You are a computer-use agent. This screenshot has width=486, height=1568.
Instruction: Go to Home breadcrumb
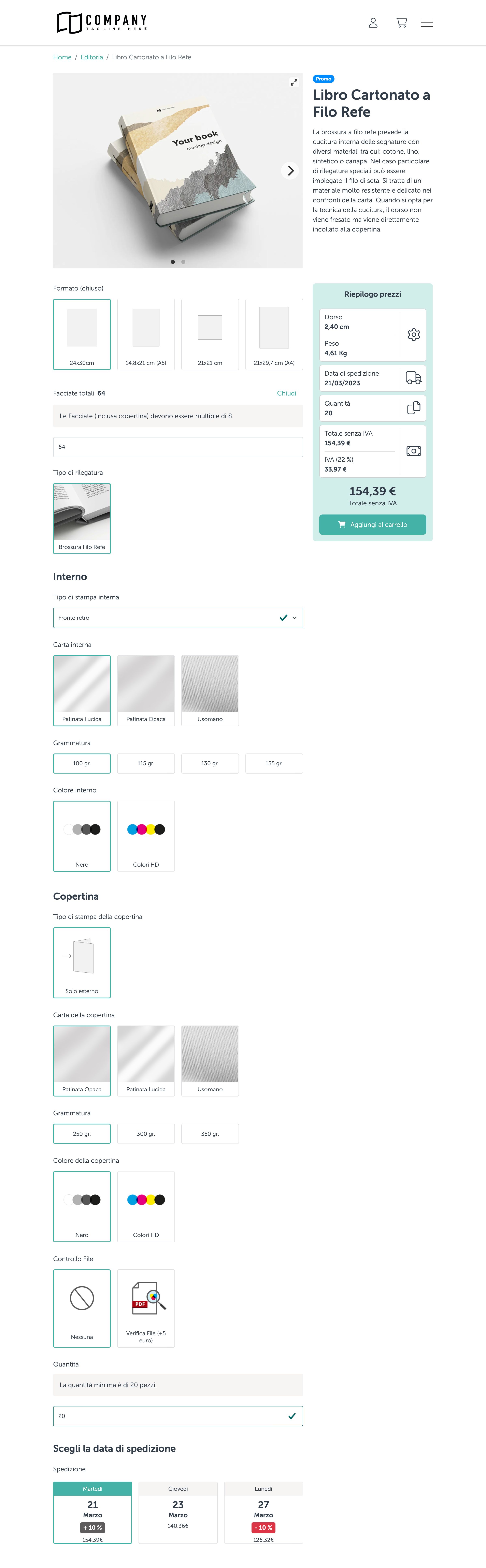62,57
